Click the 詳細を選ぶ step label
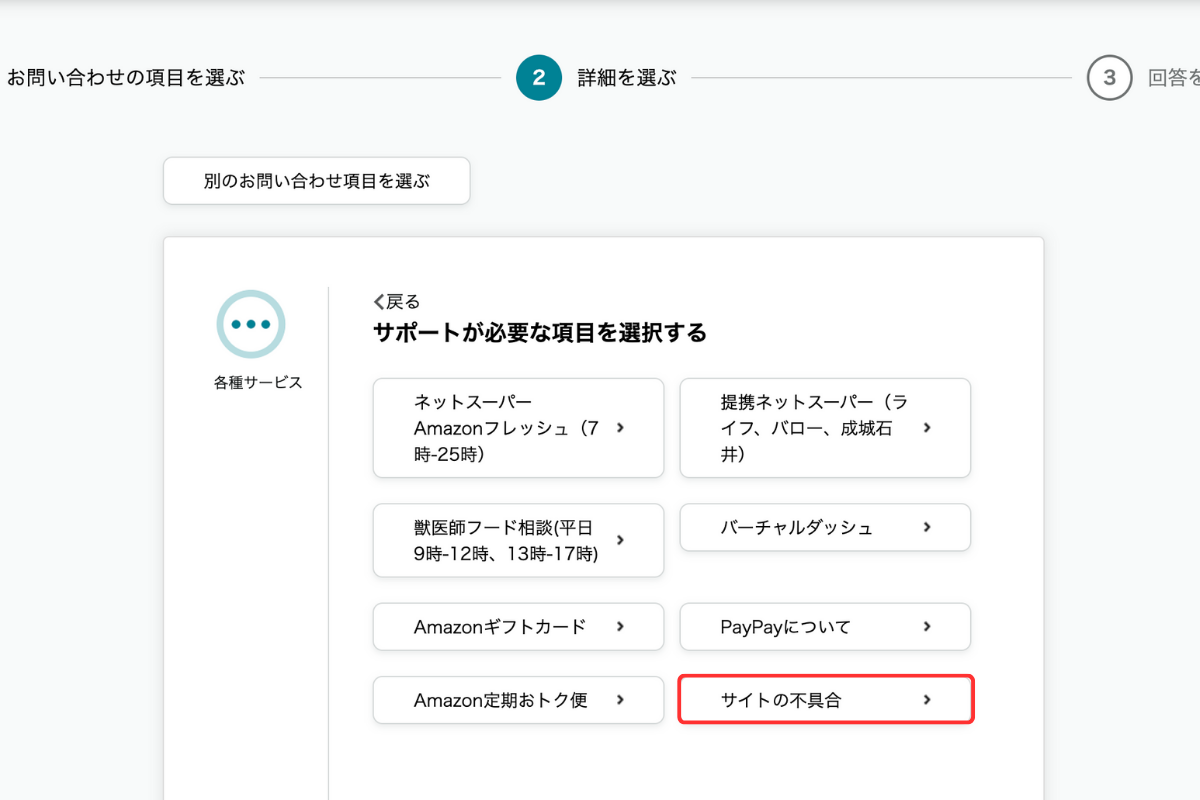 [x=627, y=78]
